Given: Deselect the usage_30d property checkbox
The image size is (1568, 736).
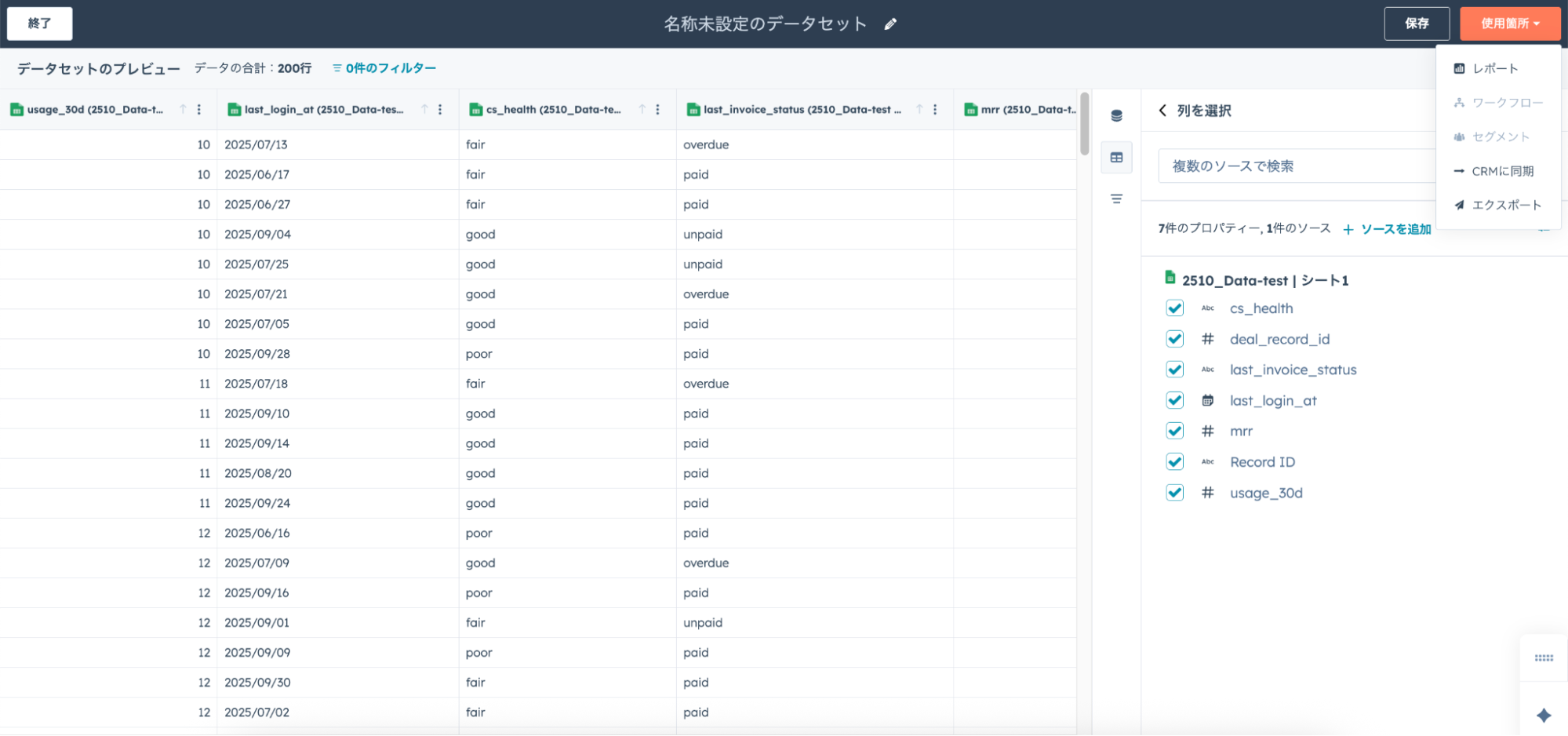Looking at the screenshot, I should pos(1174,493).
